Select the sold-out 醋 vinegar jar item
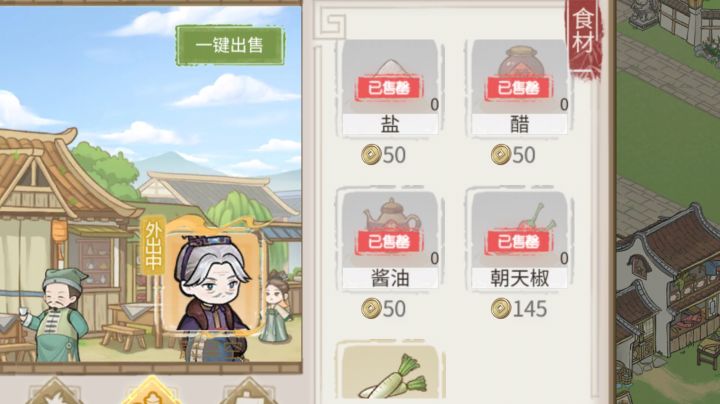The image size is (720, 404). [519, 87]
